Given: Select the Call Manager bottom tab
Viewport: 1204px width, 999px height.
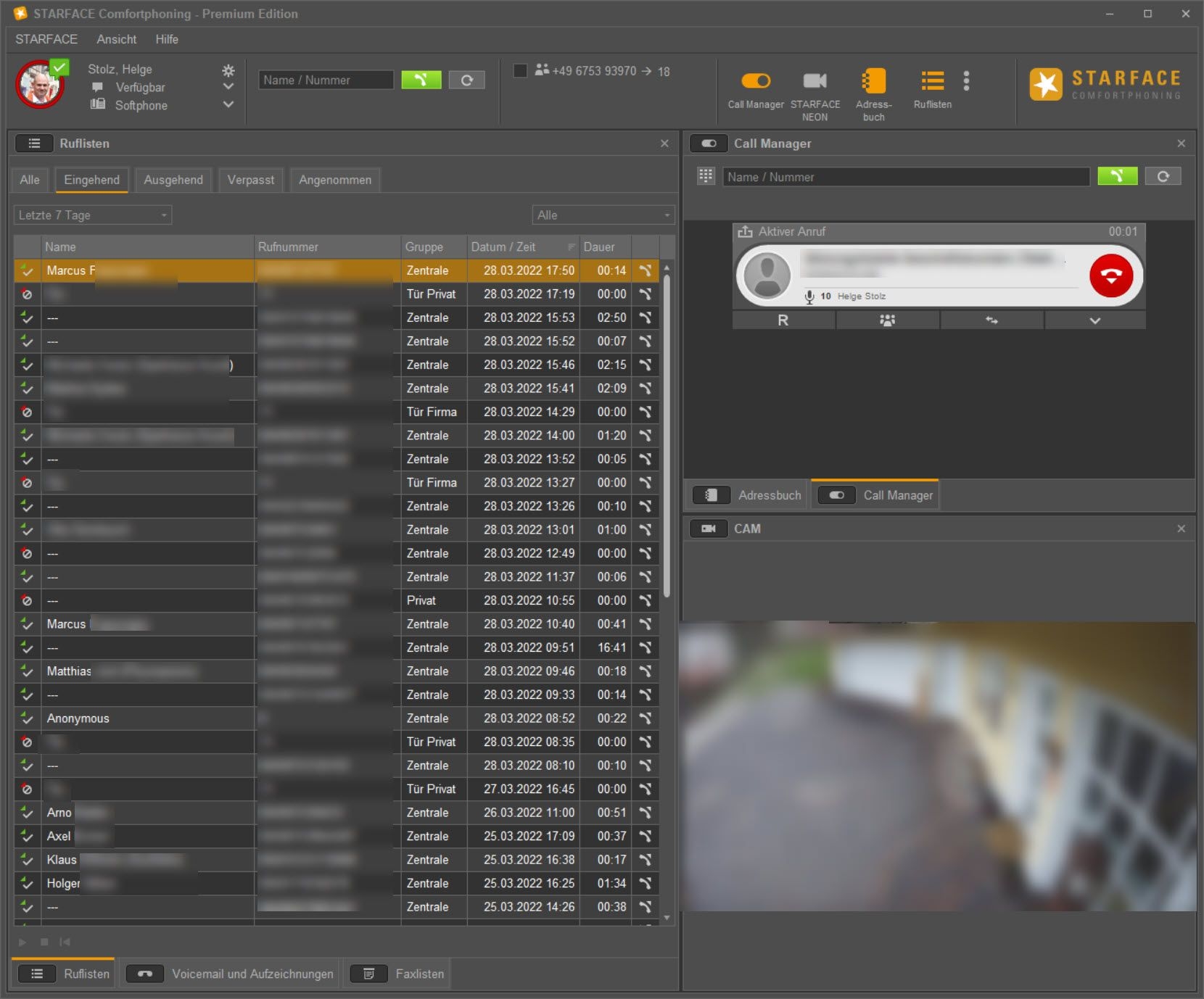Looking at the screenshot, I should (875, 495).
